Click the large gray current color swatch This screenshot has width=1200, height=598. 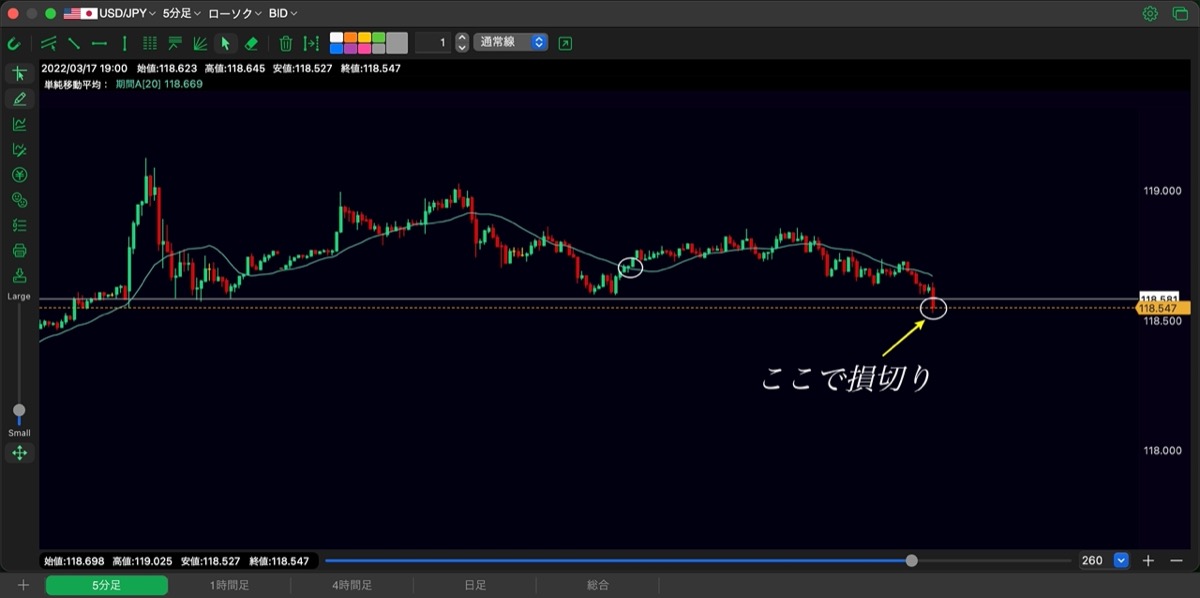(397, 43)
